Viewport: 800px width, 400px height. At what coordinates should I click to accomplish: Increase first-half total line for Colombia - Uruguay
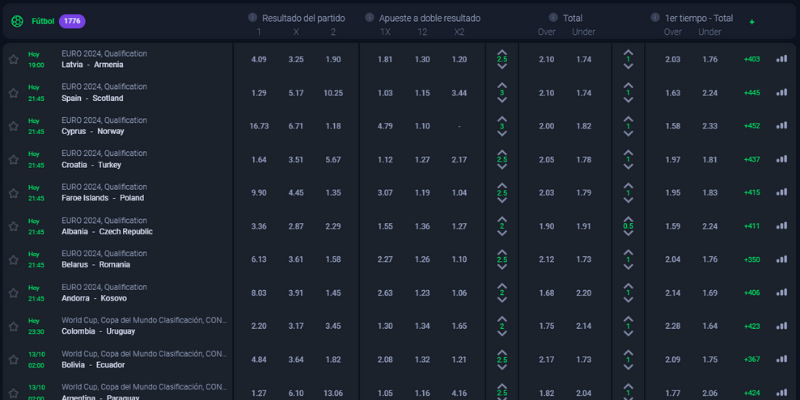click(x=628, y=319)
